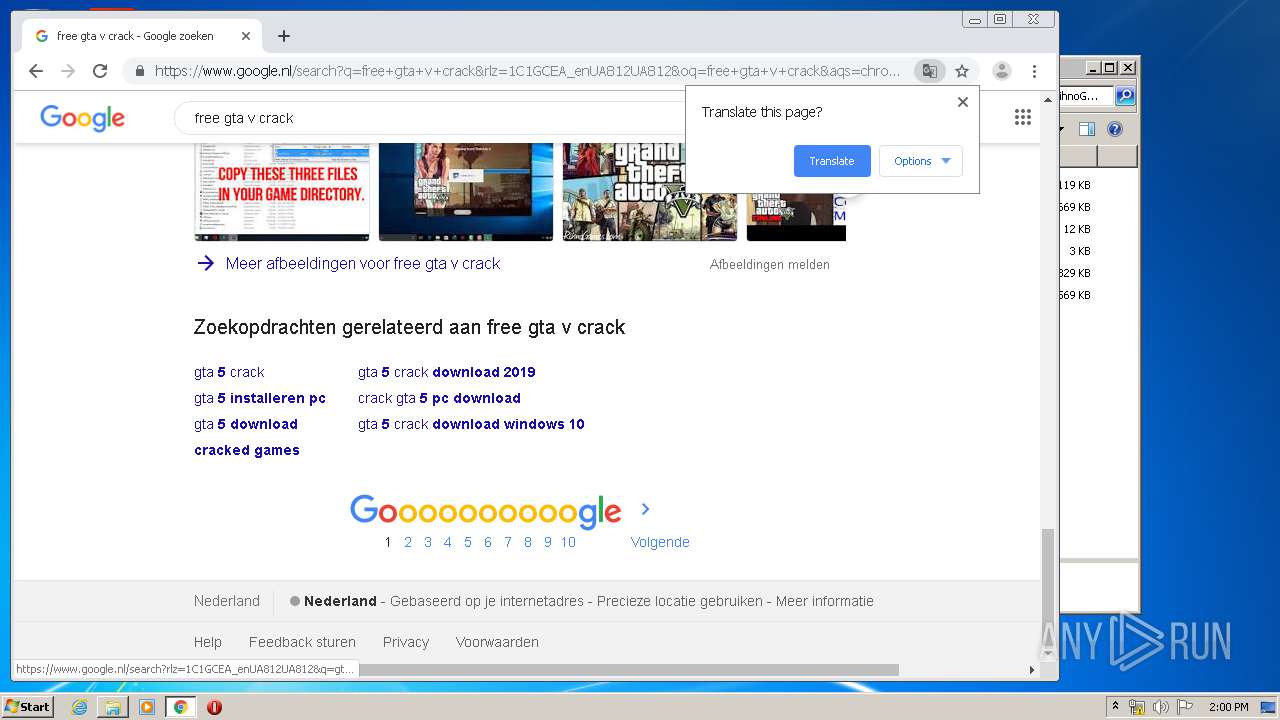1280x720 pixels.
Task: Open the translate Options dropdown
Action: pos(921,161)
